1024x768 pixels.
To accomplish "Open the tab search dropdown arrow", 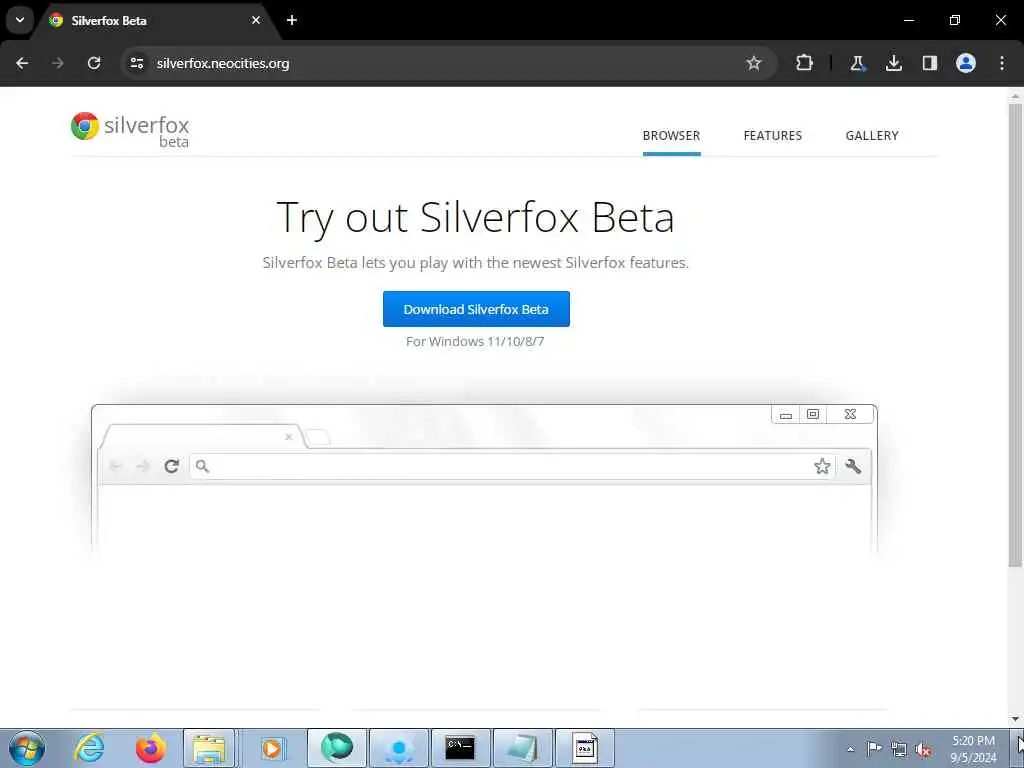I will (20, 20).
